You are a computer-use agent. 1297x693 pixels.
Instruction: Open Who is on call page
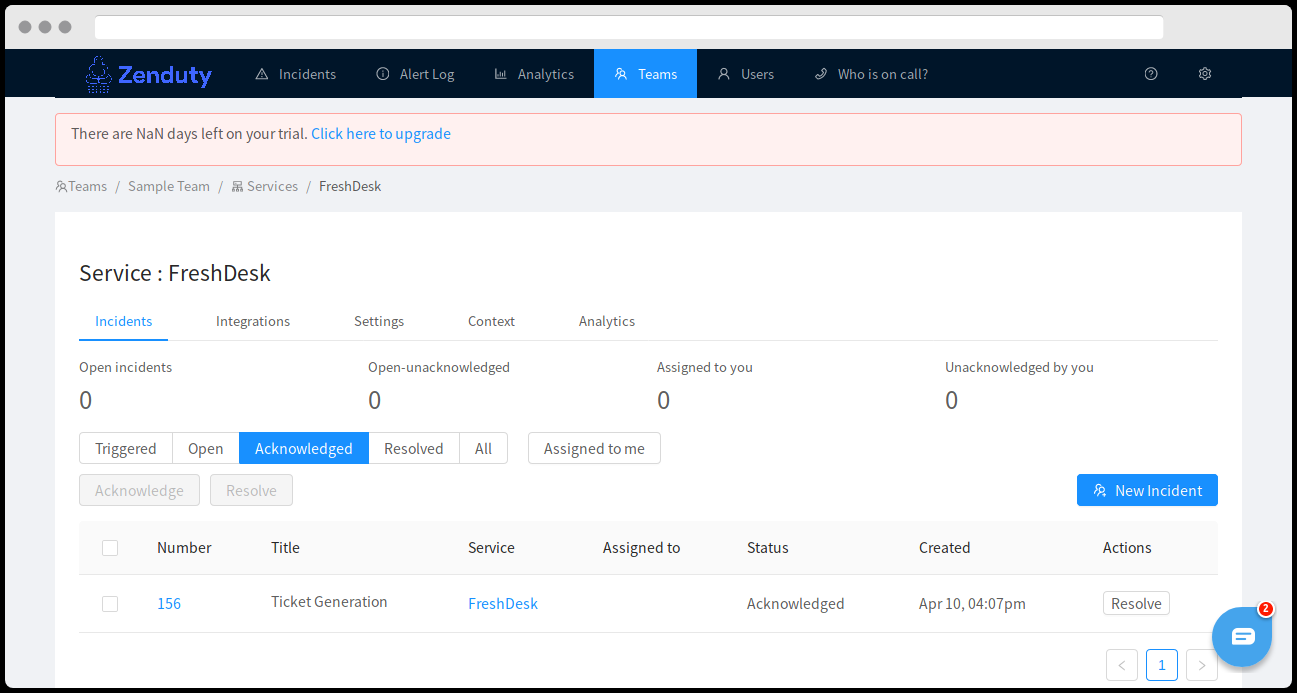(871, 74)
